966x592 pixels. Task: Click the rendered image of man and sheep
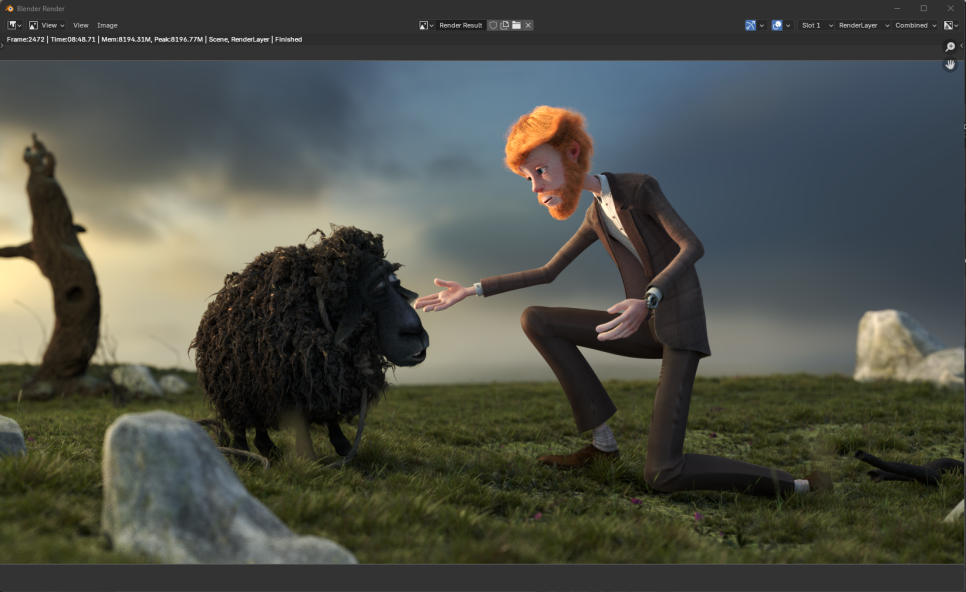[x=482, y=312]
